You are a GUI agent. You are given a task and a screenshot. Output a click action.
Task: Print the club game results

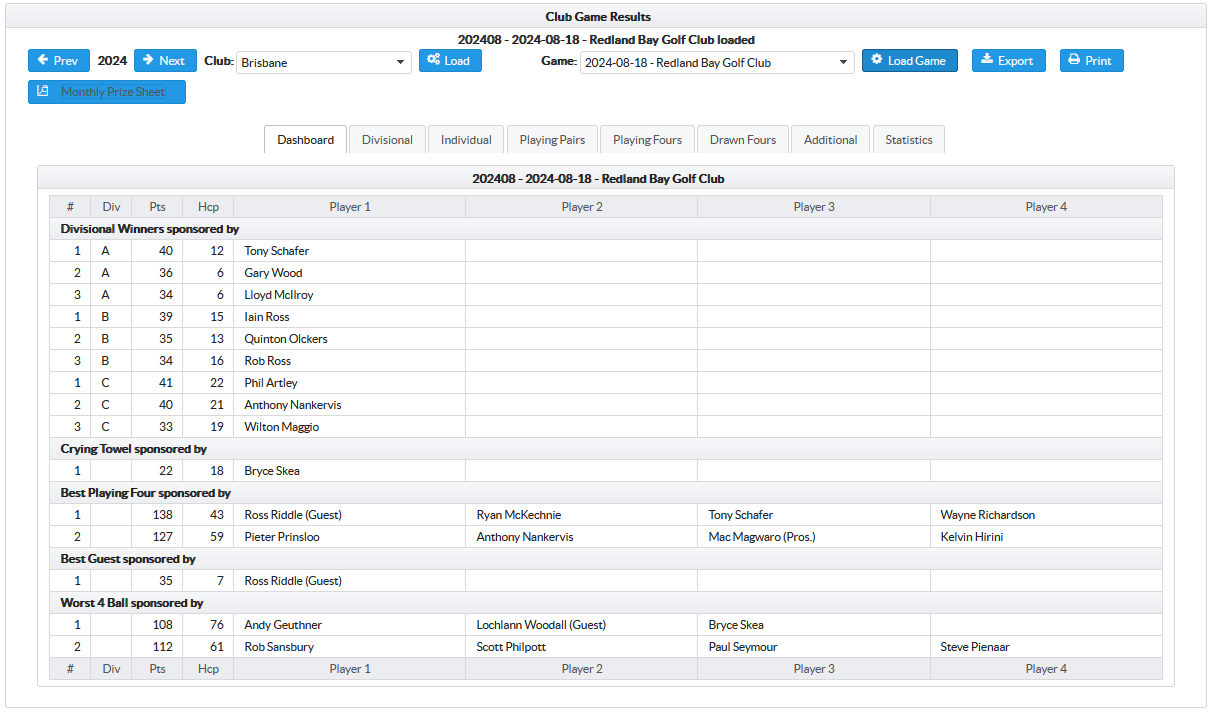pyautogui.click(x=1091, y=61)
